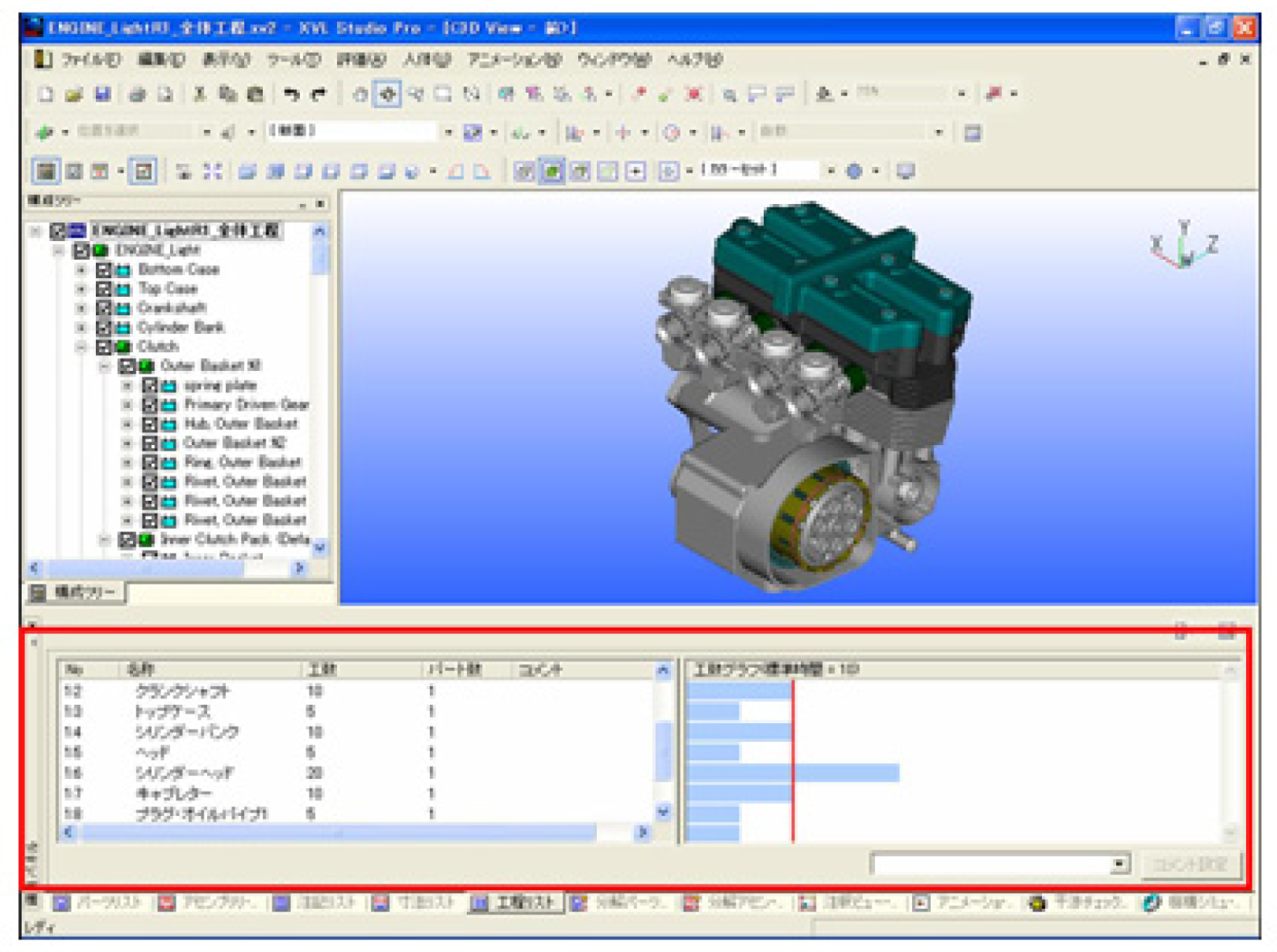
Task: Click the Save floppy disk icon
Action: click(102, 95)
